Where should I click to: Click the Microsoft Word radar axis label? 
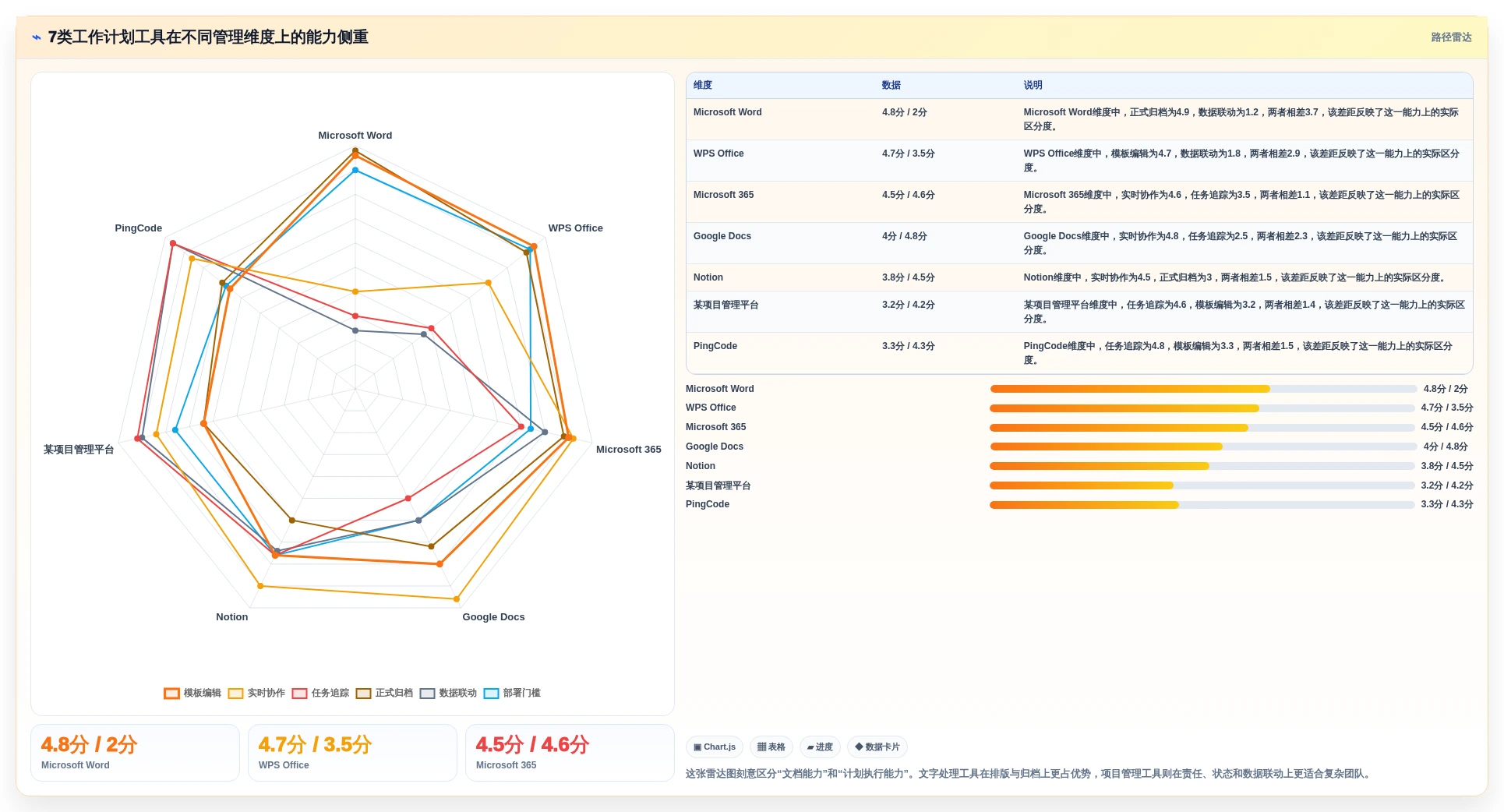point(355,136)
